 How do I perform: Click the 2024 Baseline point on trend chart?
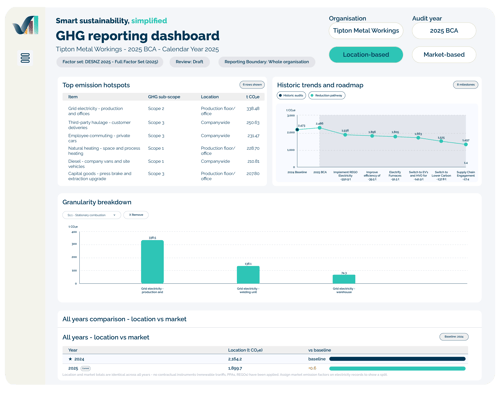point(297,130)
